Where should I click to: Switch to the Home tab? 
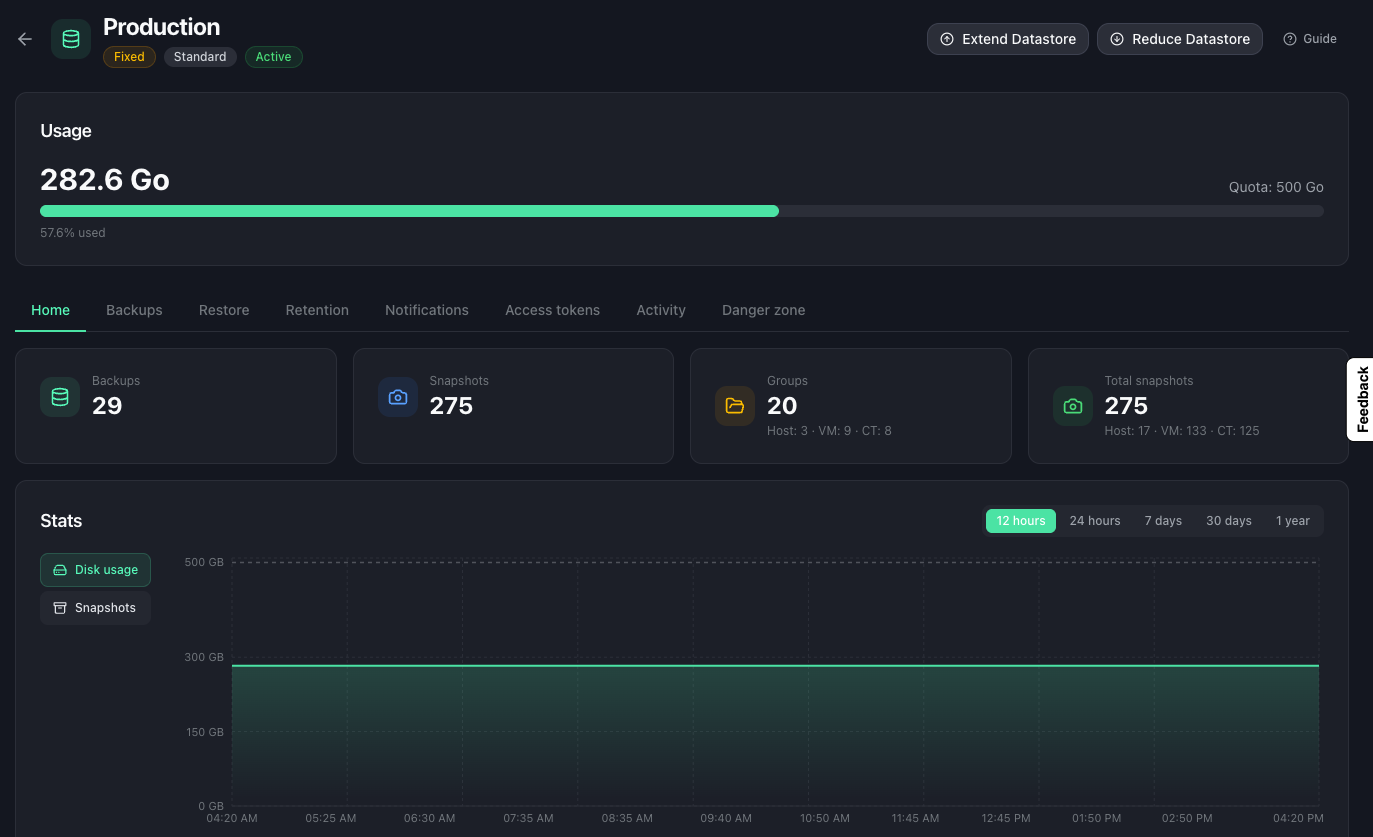pos(50,310)
